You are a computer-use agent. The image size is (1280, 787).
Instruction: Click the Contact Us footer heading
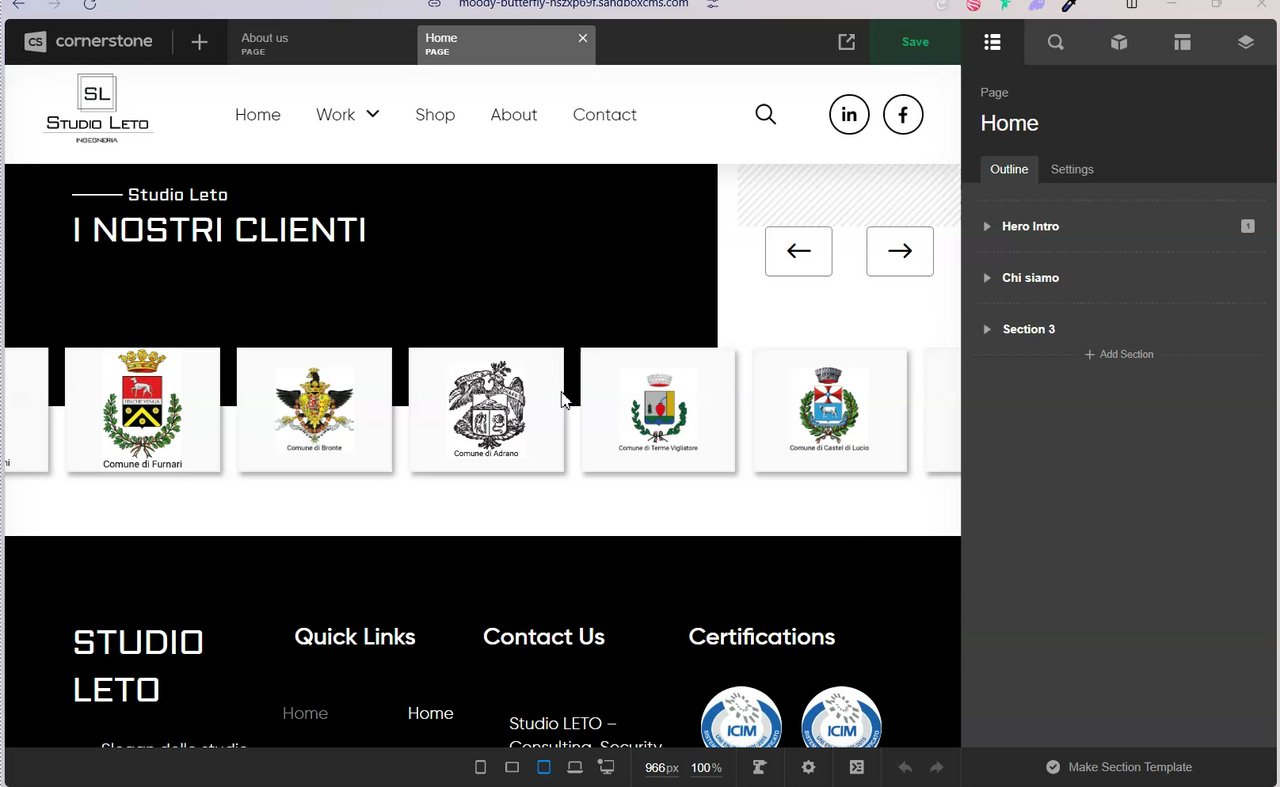[x=544, y=637]
